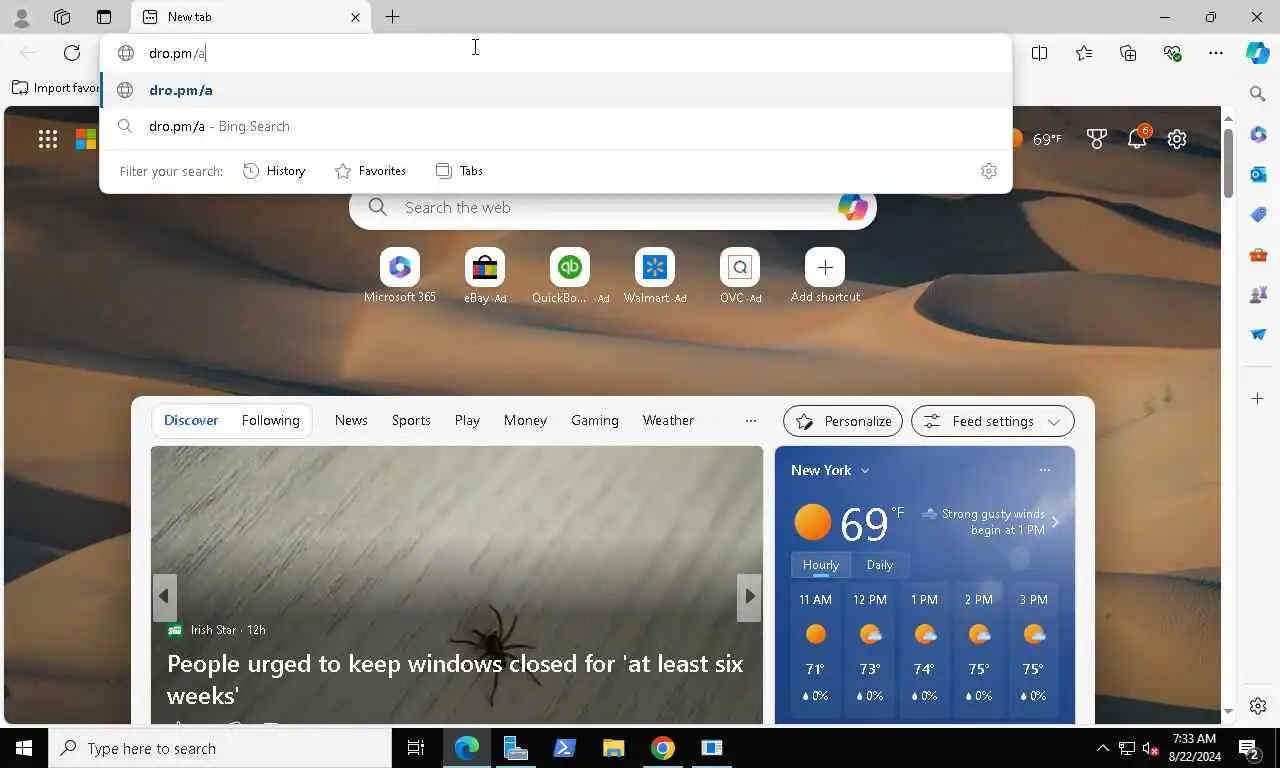This screenshot has height=768, width=1280.
Task: Open Outlook icon in sidebar
Action: pos(1258,174)
